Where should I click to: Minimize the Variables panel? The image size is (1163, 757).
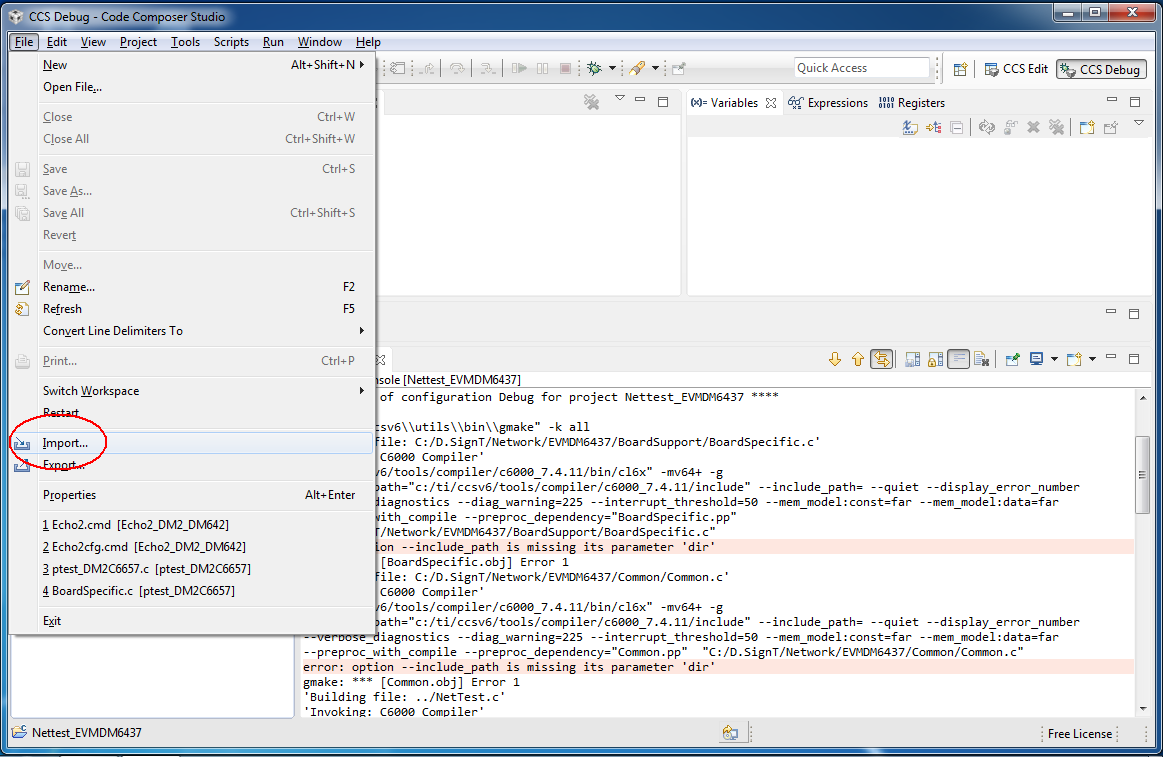click(1111, 99)
